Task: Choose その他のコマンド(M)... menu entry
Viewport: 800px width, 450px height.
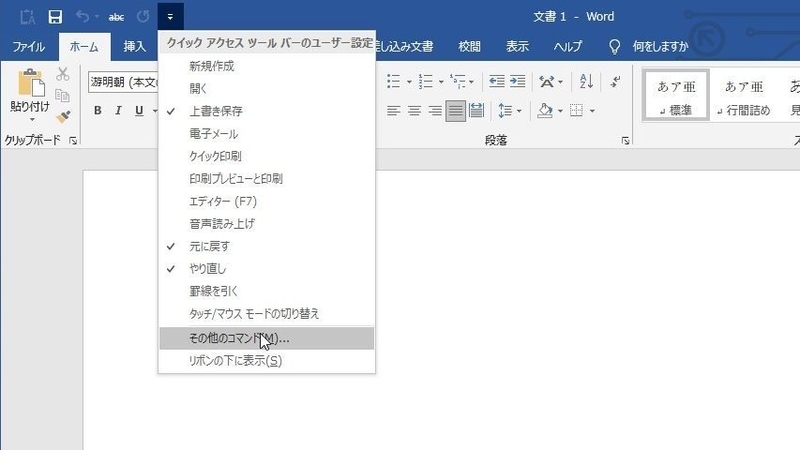Action: point(266,338)
